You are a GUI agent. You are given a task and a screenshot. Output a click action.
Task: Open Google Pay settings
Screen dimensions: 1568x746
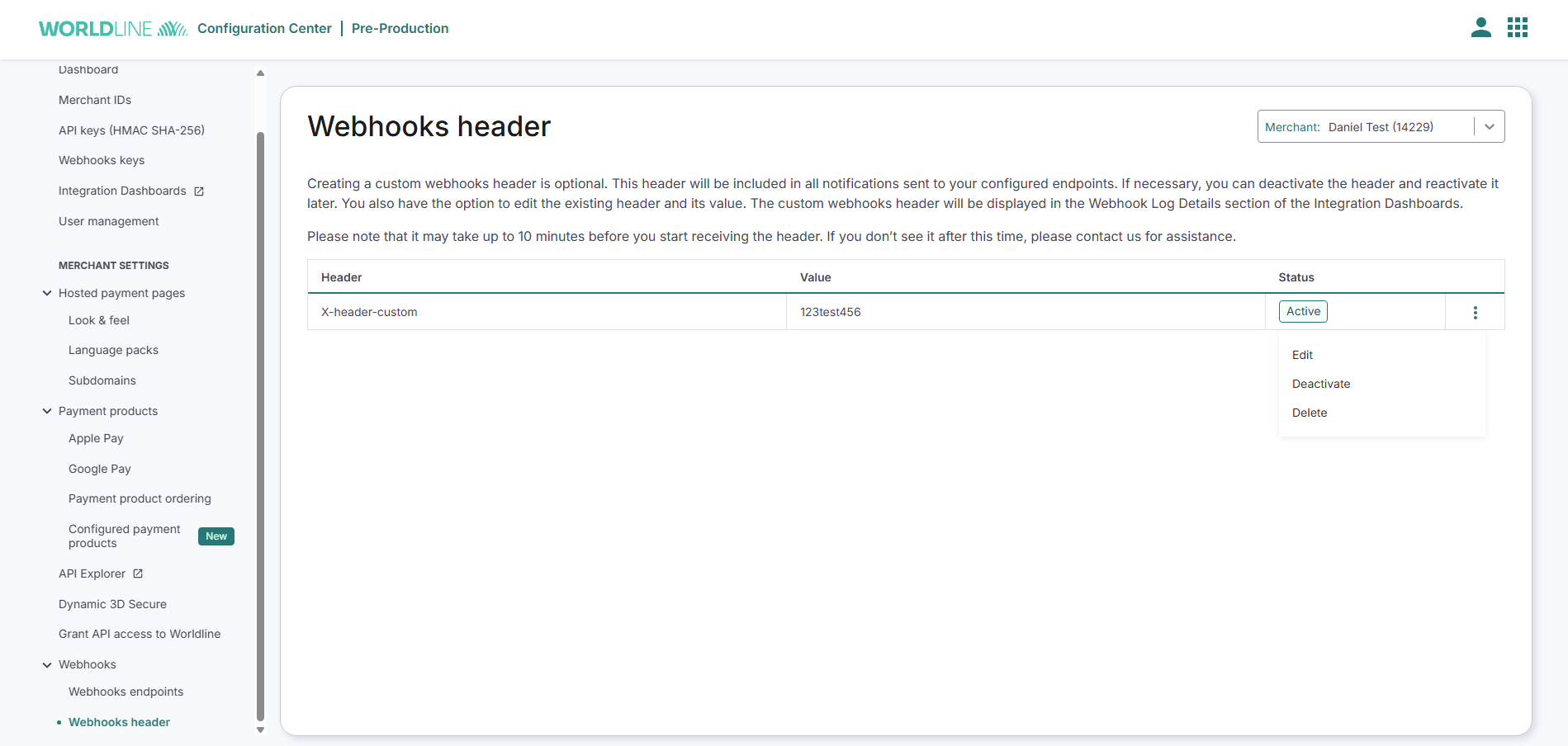(100, 469)
